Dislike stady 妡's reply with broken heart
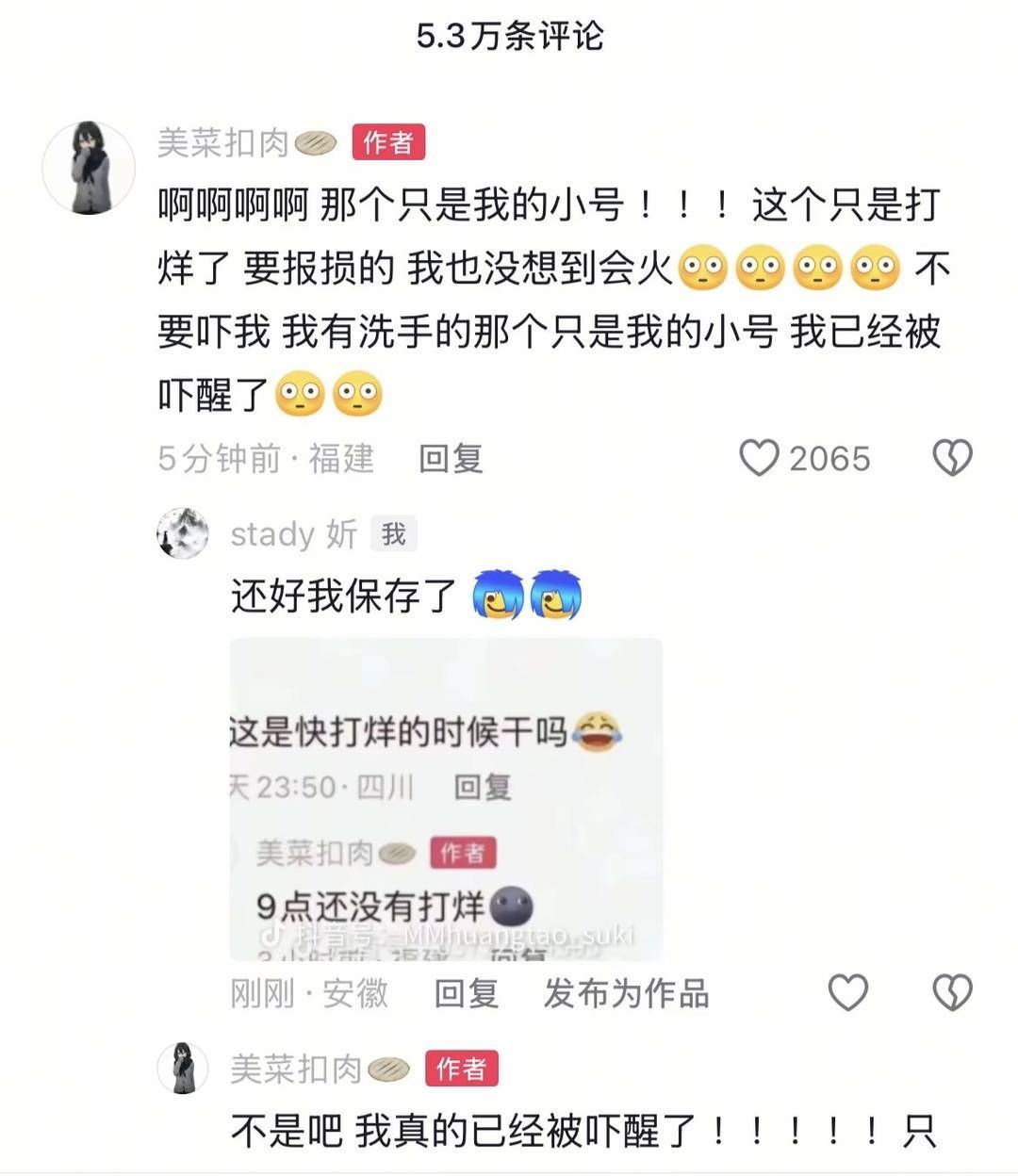1018x1176 pixels. click(x=952, y=992)
